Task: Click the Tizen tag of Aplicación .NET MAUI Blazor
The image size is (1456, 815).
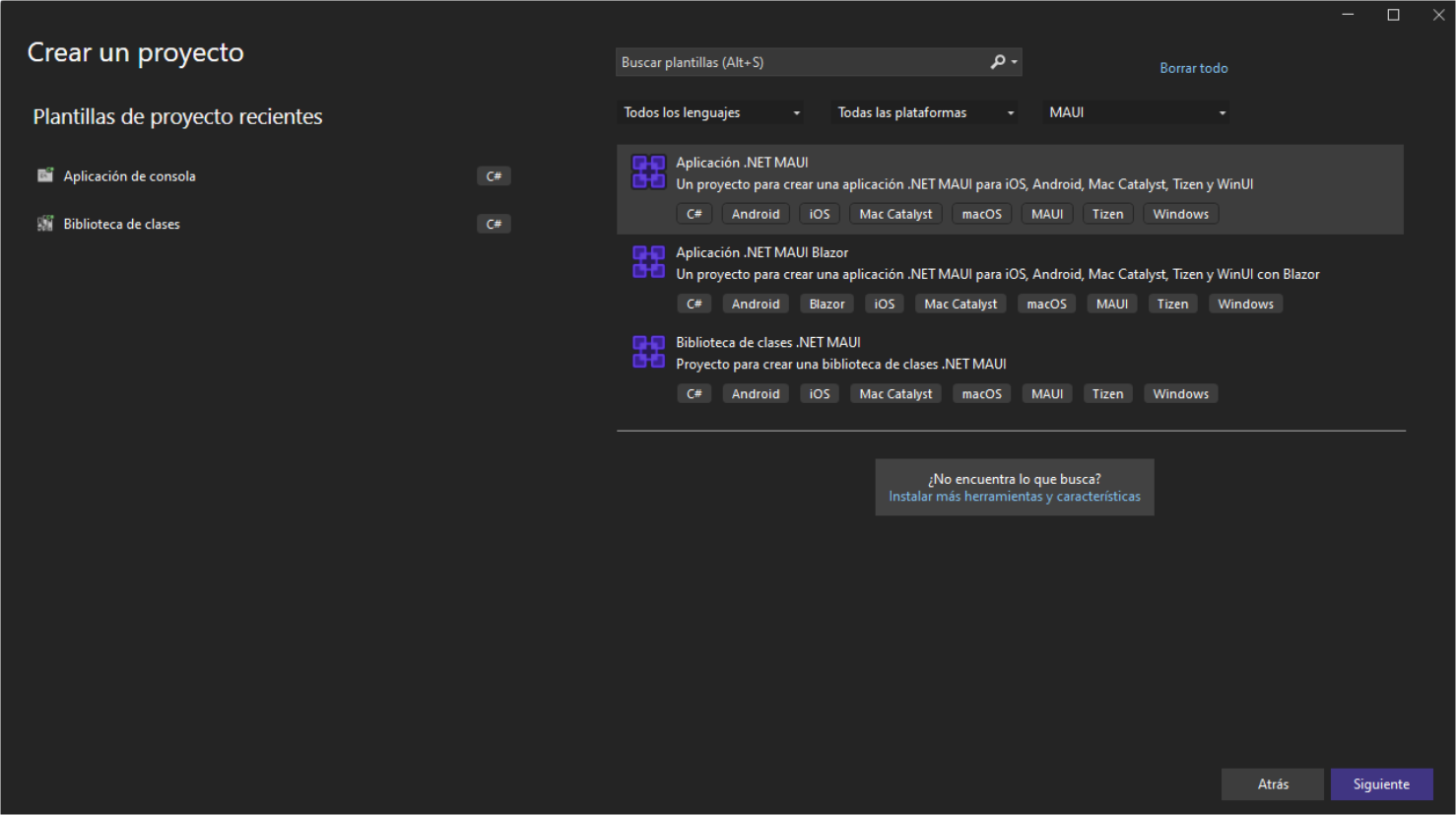Action: click(1172, 304)
